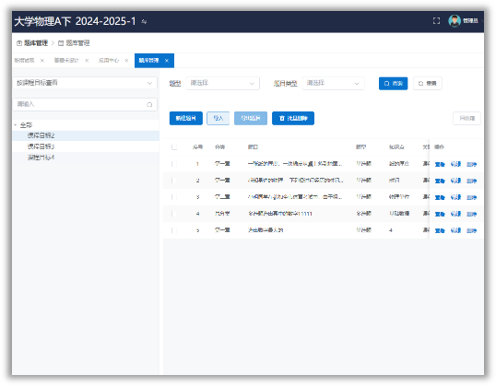Select 课程目标3 in the tree
The image size is (496, 386).
[41, 146]
